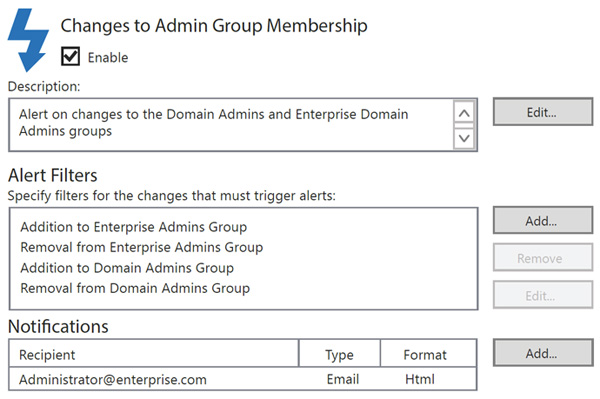
Task: Select Removal from Domain Admins Group filter
Action: (135, 288)
